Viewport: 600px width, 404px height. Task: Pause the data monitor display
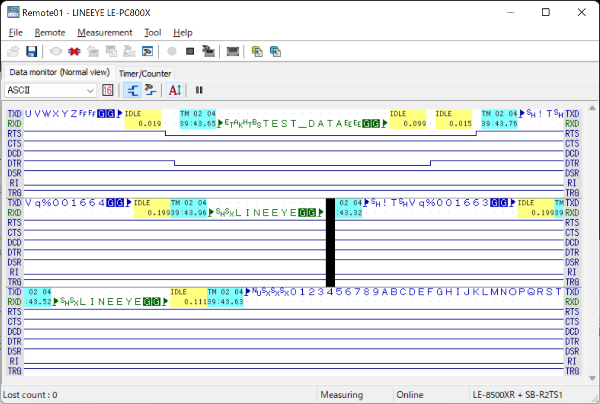(199, 90)
